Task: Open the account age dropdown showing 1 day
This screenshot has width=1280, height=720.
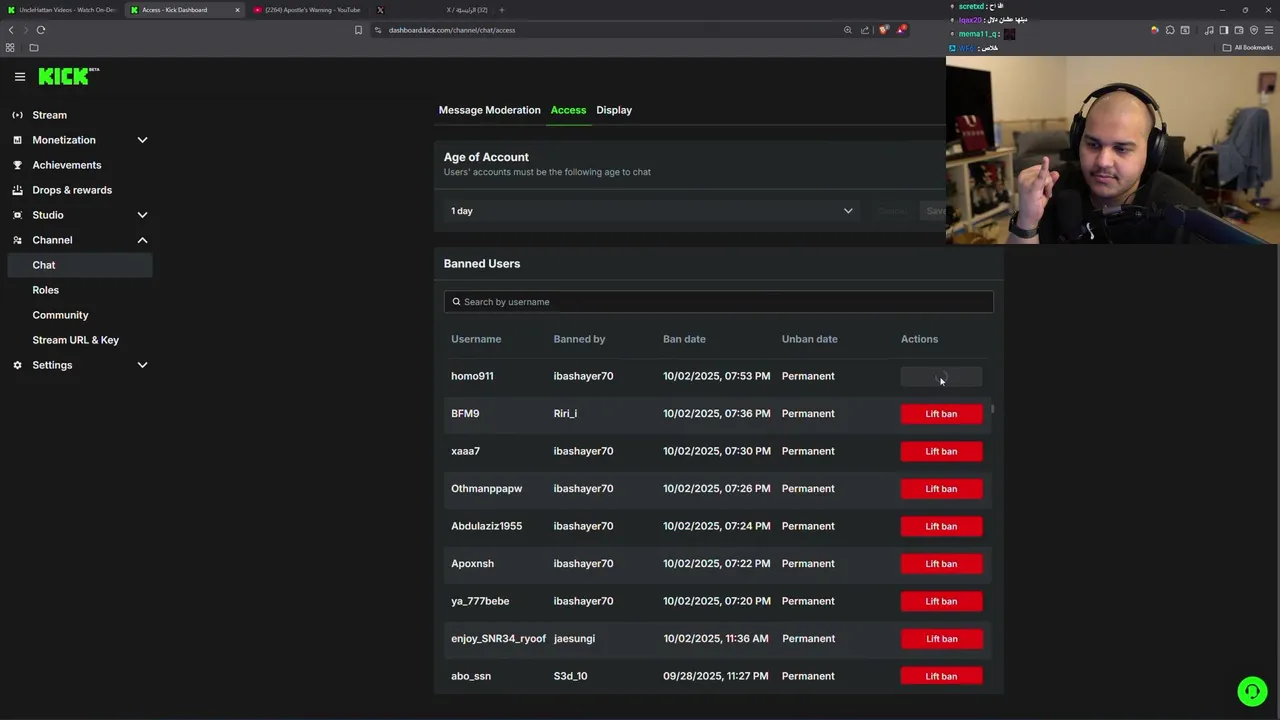Action: coord(652,211)
